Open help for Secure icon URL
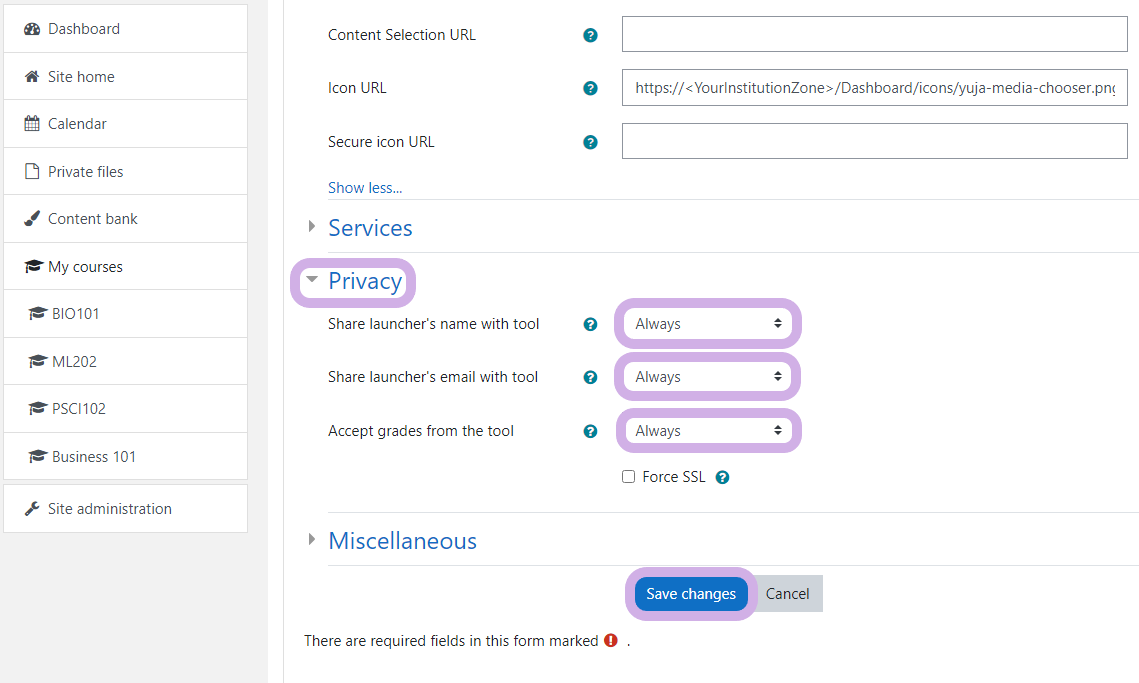Image resolution: width=1139 pixels, height=683 pixels. point(590,142)
